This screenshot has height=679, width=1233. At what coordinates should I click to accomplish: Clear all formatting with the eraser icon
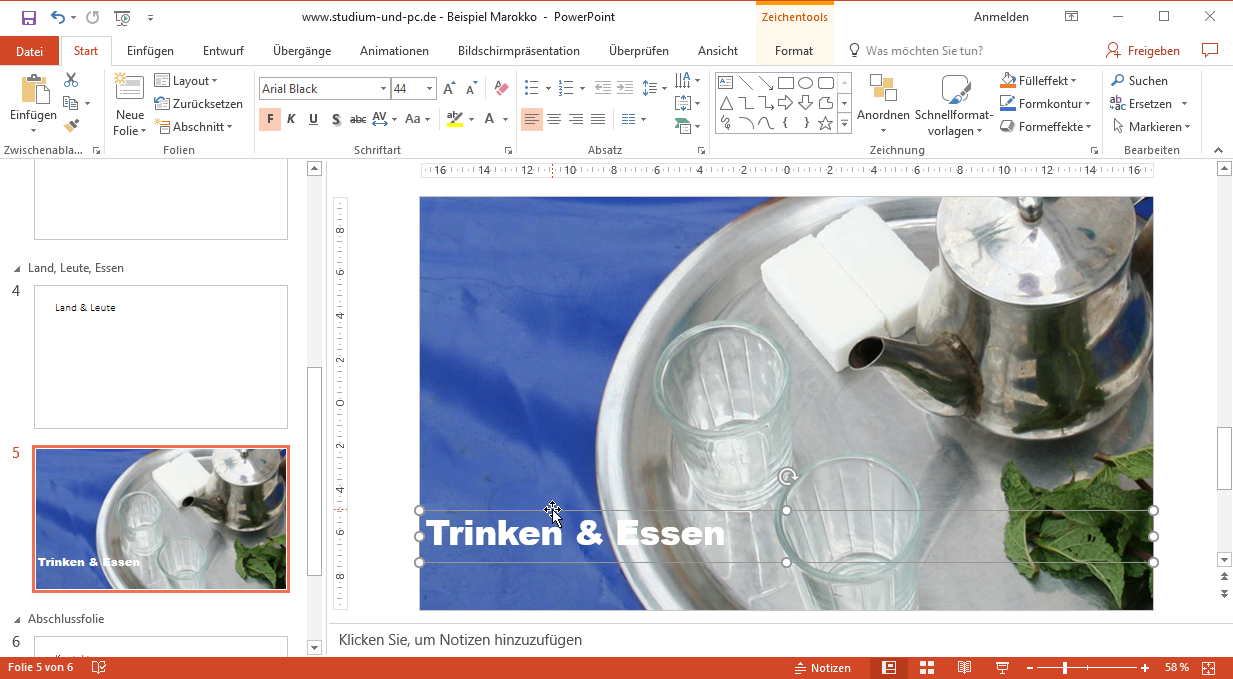tap(502, 89)
